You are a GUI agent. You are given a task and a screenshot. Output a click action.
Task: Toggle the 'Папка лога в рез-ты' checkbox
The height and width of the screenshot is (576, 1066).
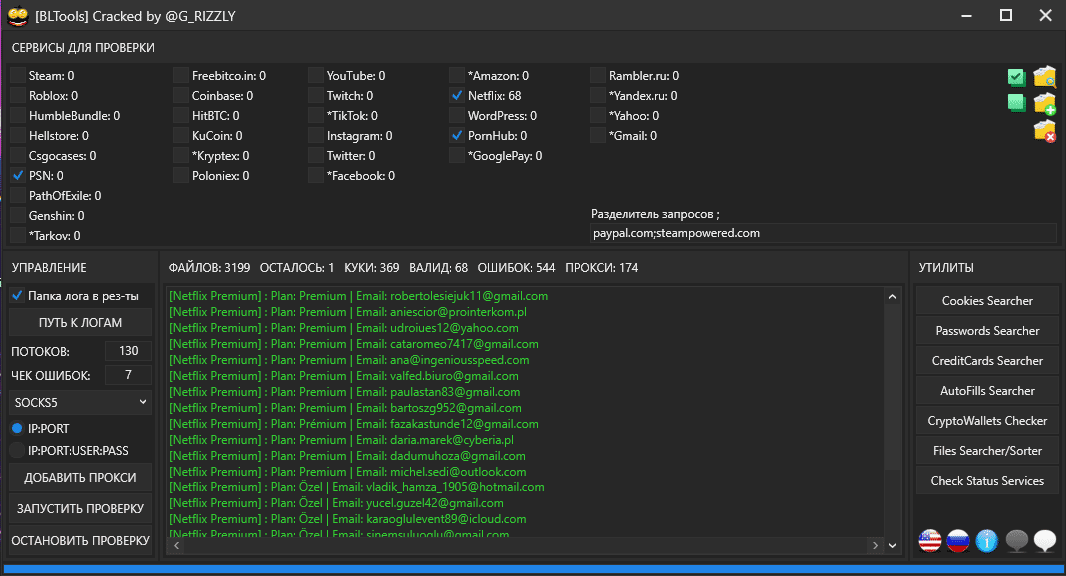click(x=18, y=296)
